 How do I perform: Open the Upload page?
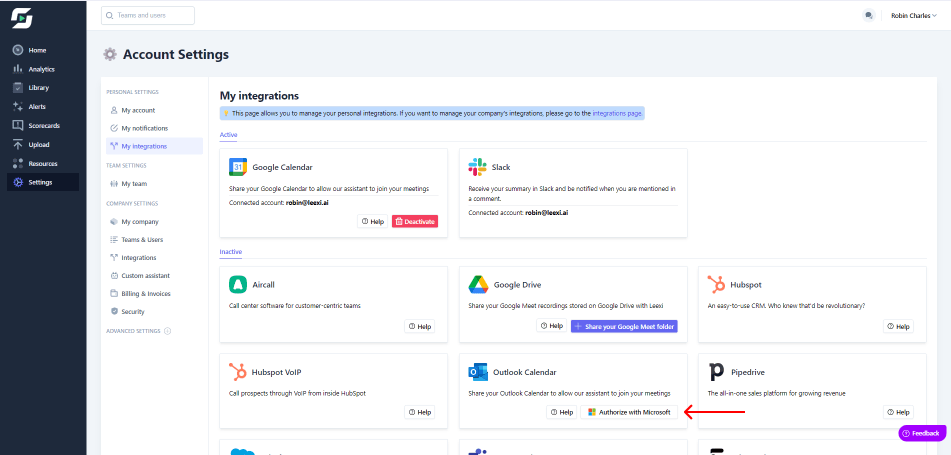point(39,145)
